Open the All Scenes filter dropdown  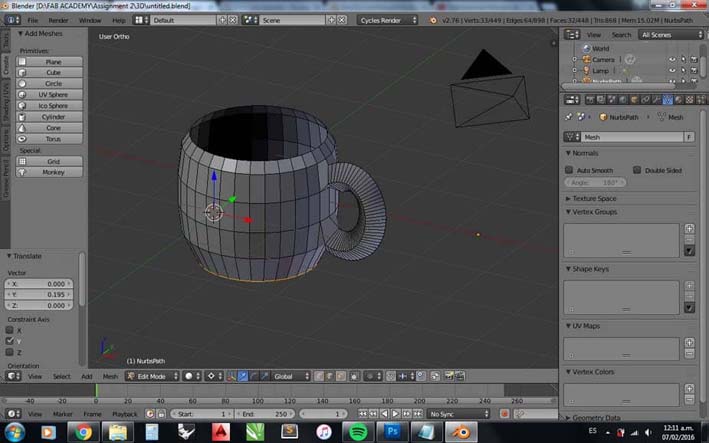pyautogui.click(x=671, y=35)
